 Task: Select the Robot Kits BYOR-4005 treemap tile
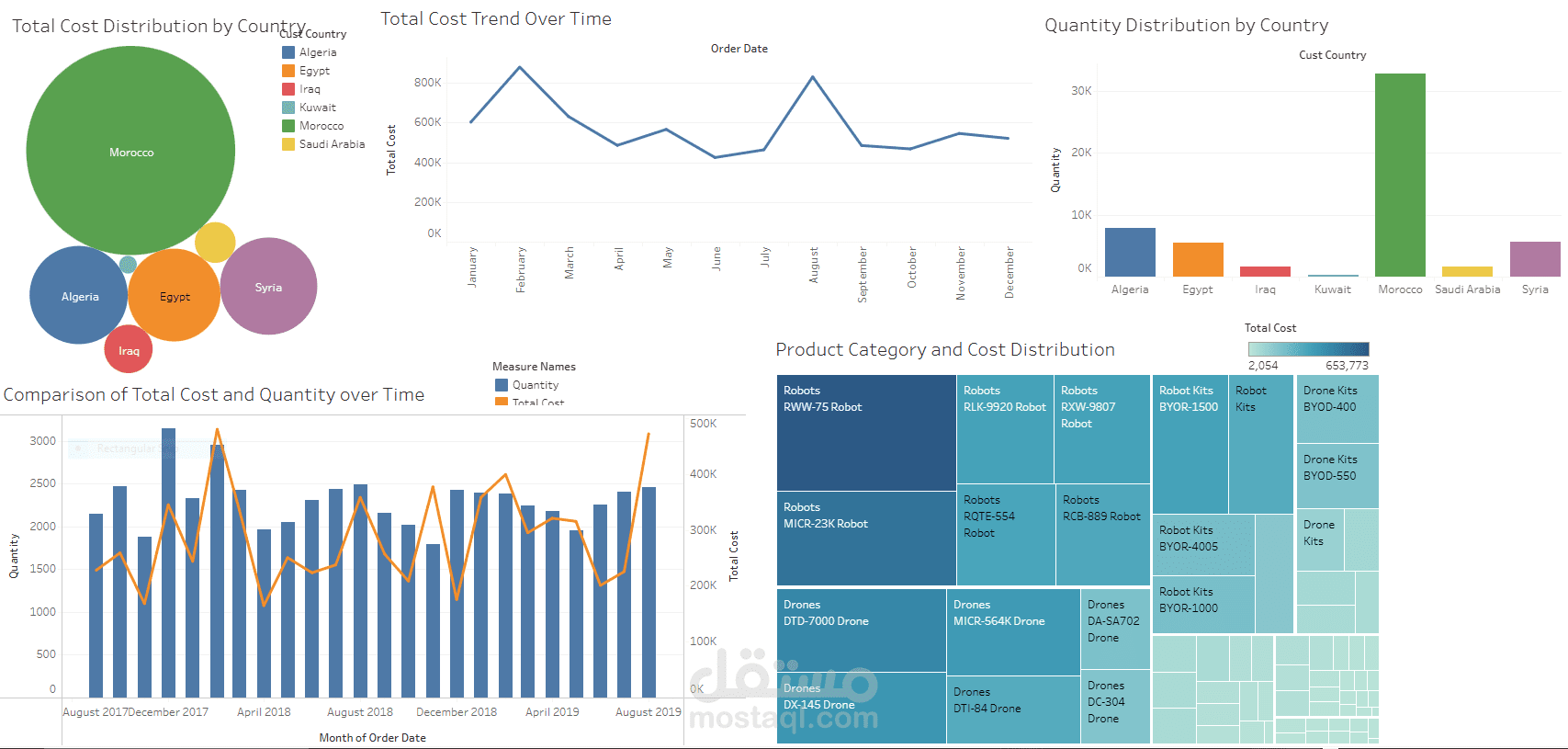tap(1203, 545)
